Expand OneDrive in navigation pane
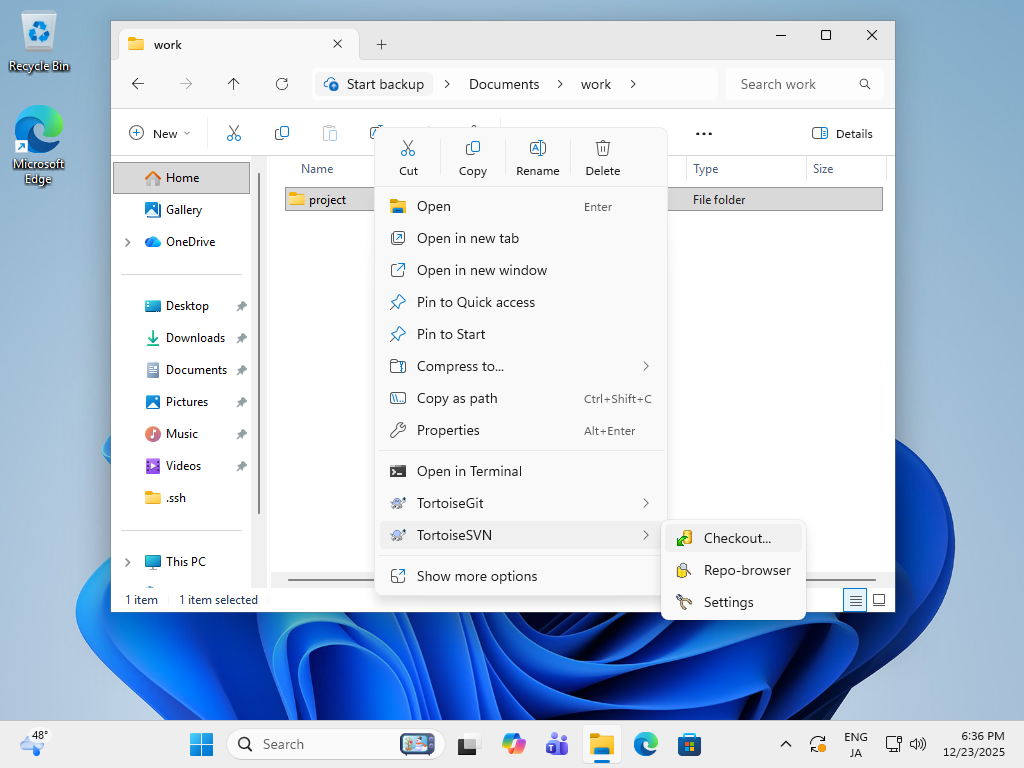Image resolution: width=1024 pixels, height=768 pixels. coord(127,242)
